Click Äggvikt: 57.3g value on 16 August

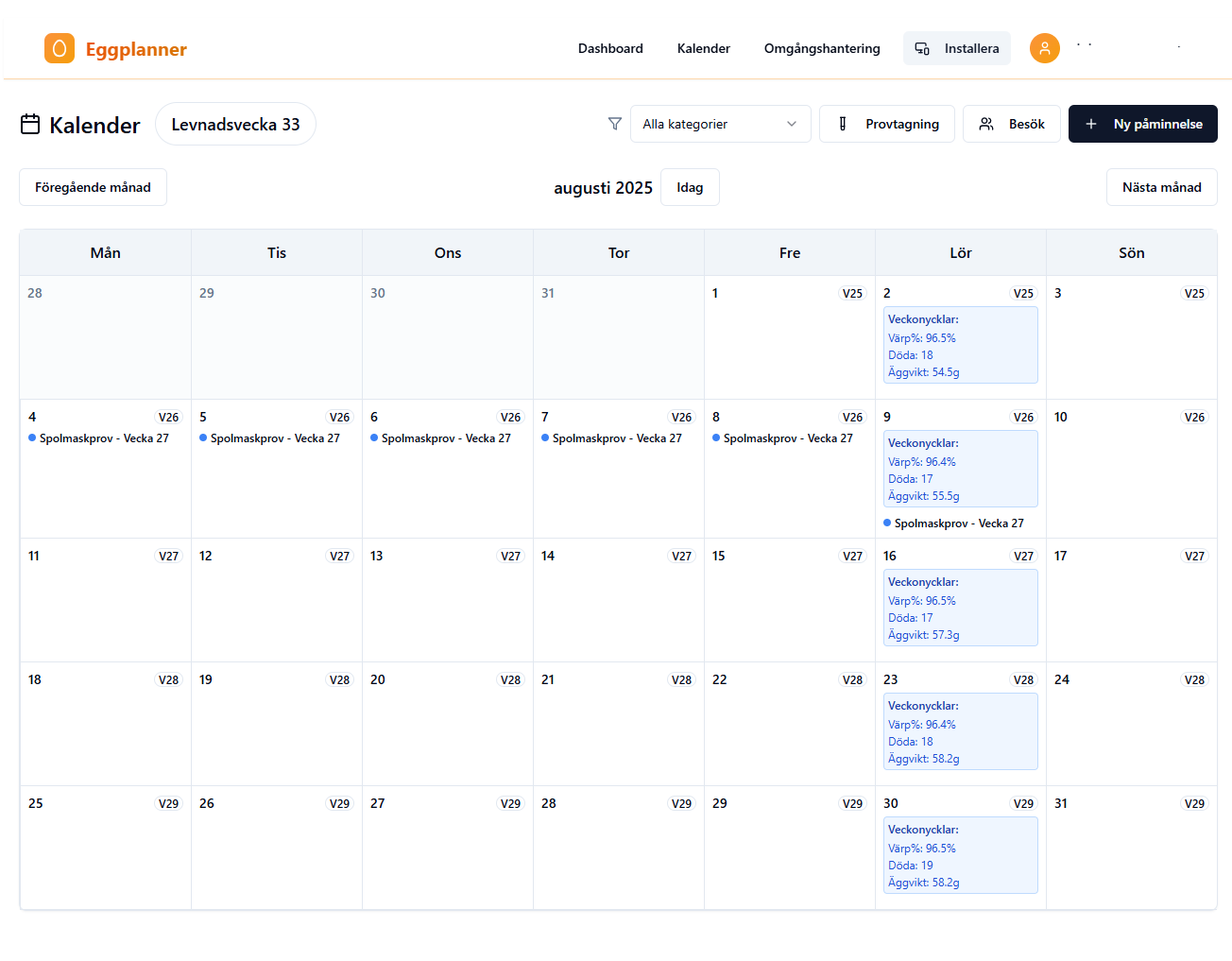[924, 635]
